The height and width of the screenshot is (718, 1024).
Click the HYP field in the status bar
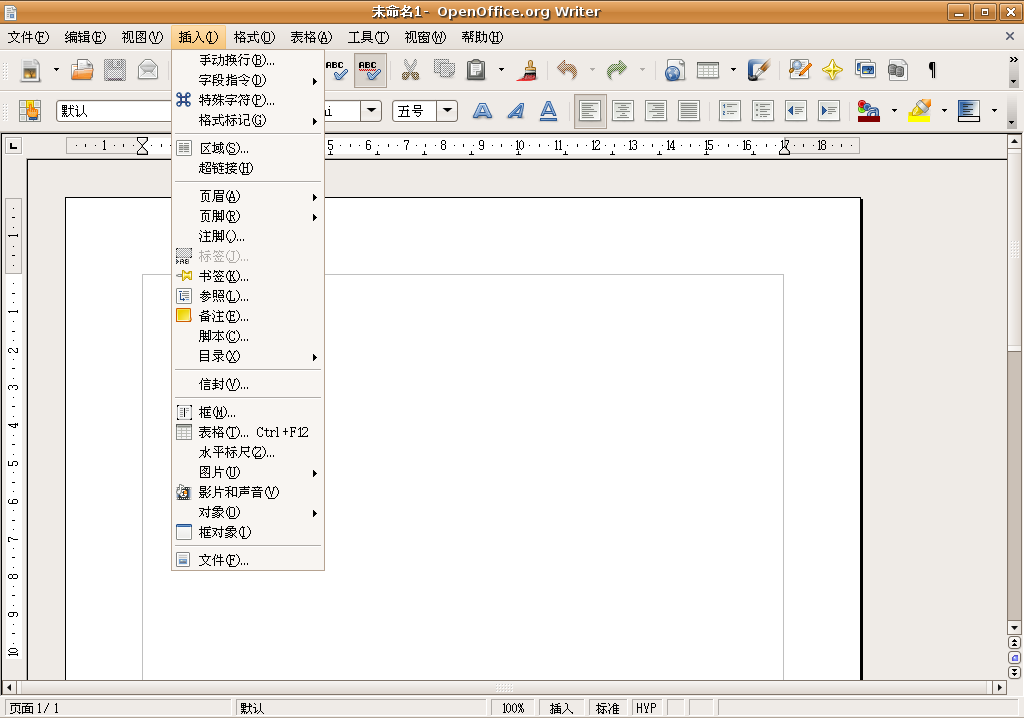click(x=647, y=708)
